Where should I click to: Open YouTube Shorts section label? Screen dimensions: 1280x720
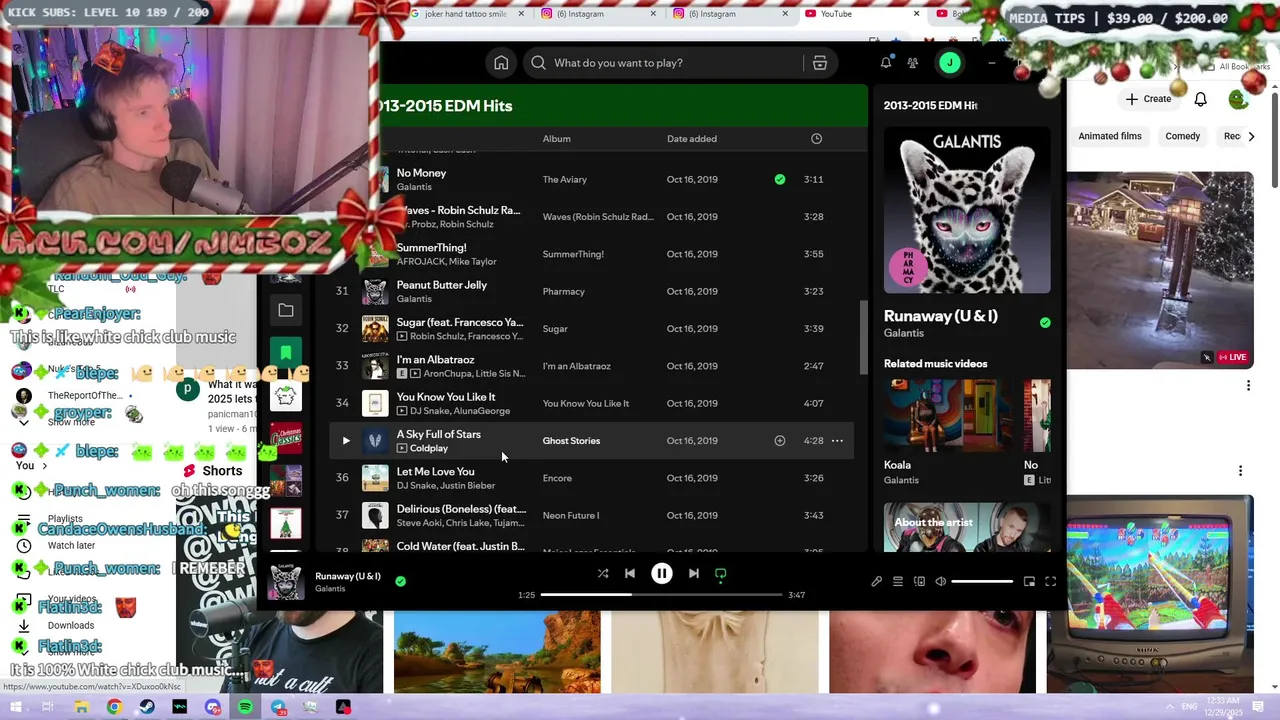222,471
